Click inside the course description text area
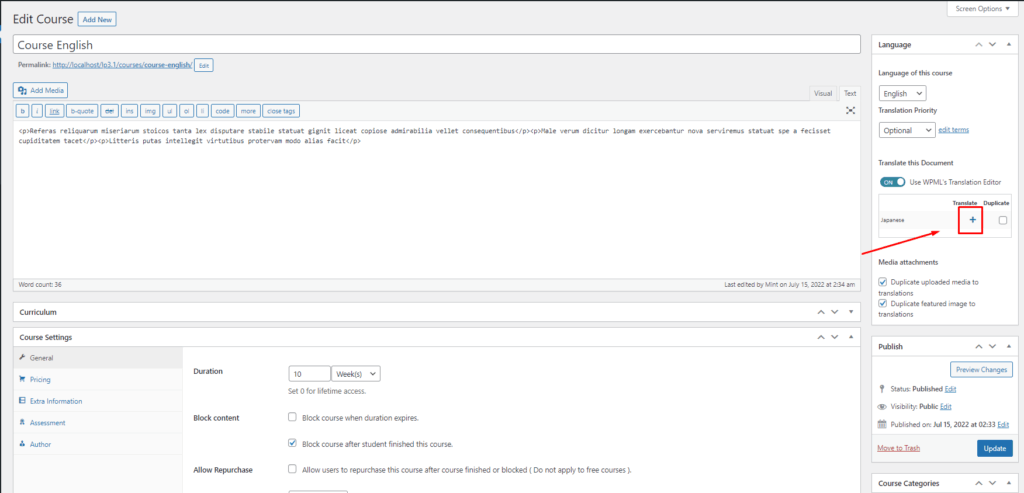 [436, 199]
